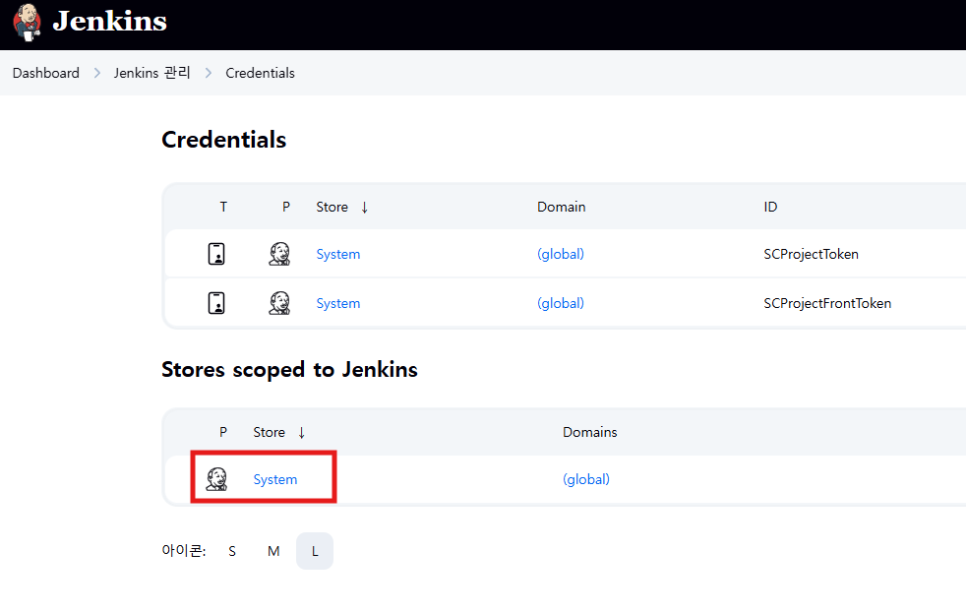
Task: Select the Credentials breadcrumb
Action: coord(260,73)
